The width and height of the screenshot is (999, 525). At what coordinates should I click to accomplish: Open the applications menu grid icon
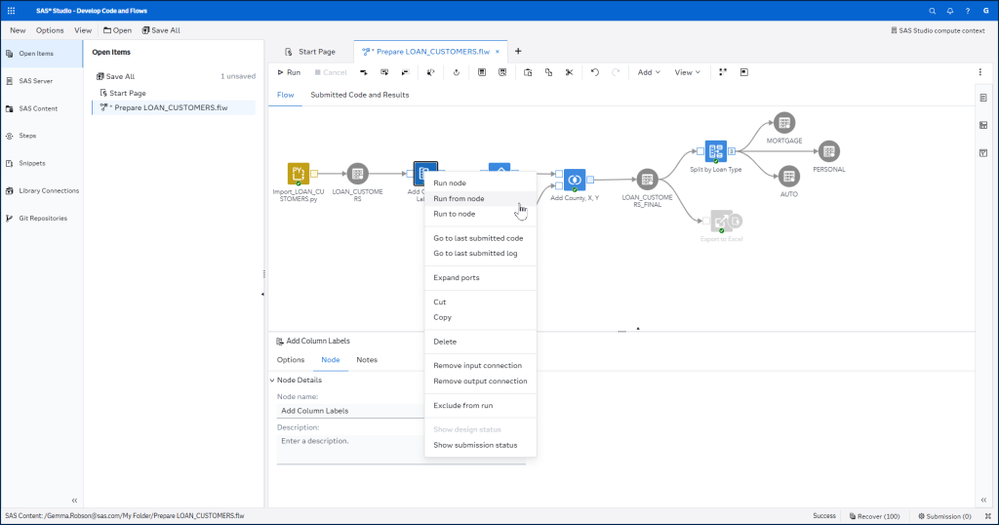pyautogui.click(x=11, y=11)
